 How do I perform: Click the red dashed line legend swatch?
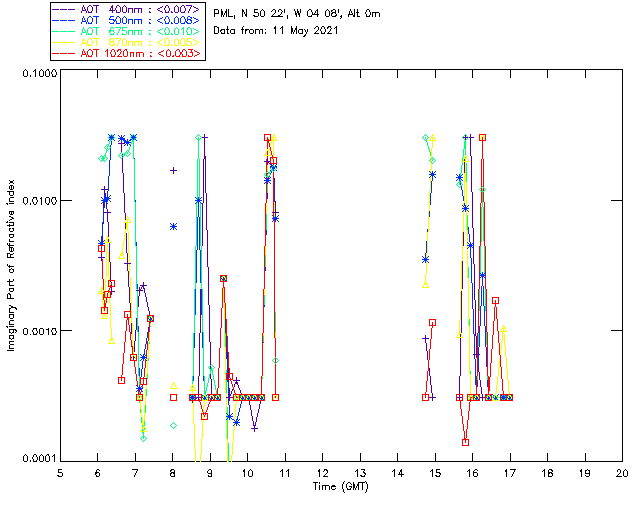tap(64, 53)
